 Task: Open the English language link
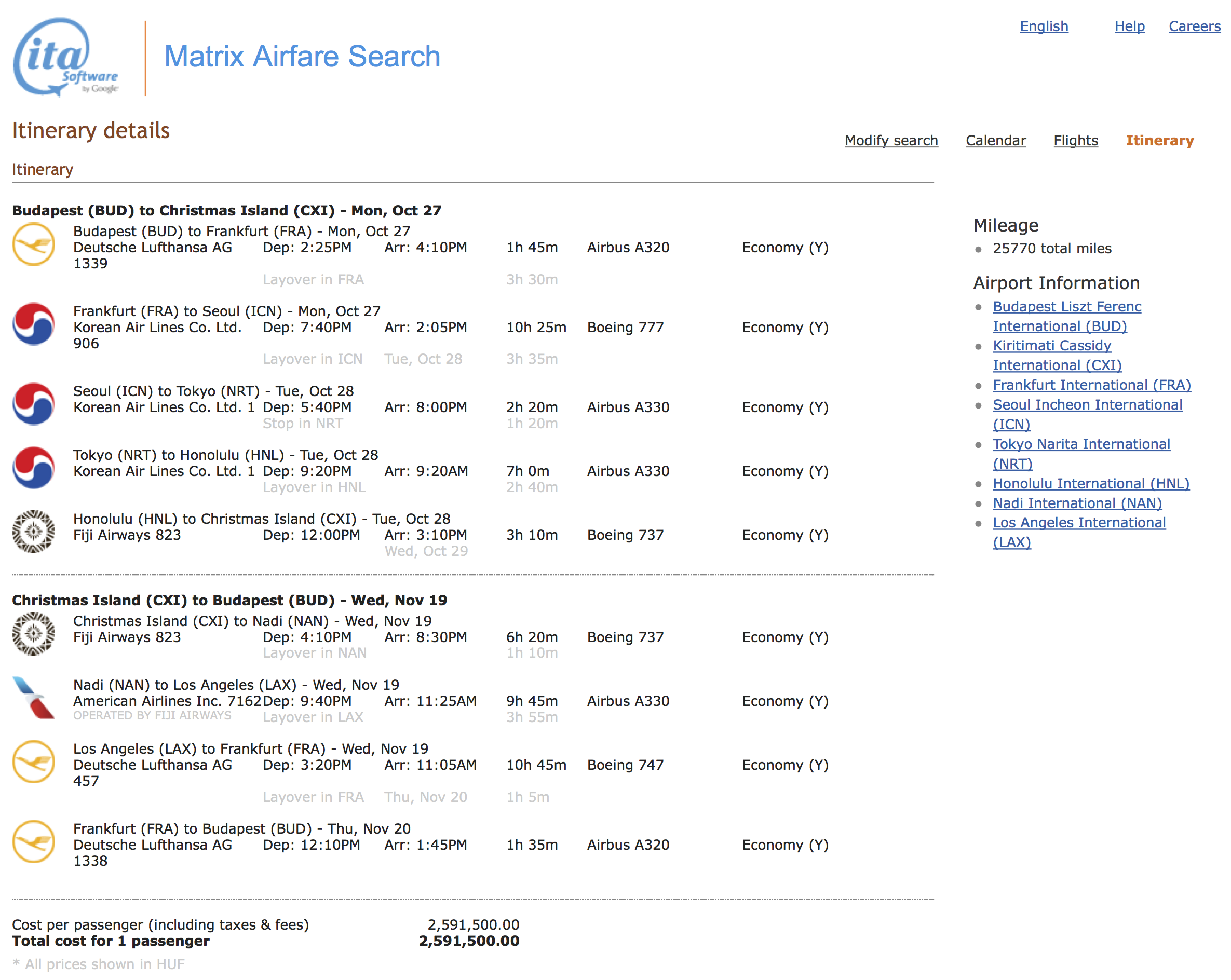click(x=1043, y=26)
